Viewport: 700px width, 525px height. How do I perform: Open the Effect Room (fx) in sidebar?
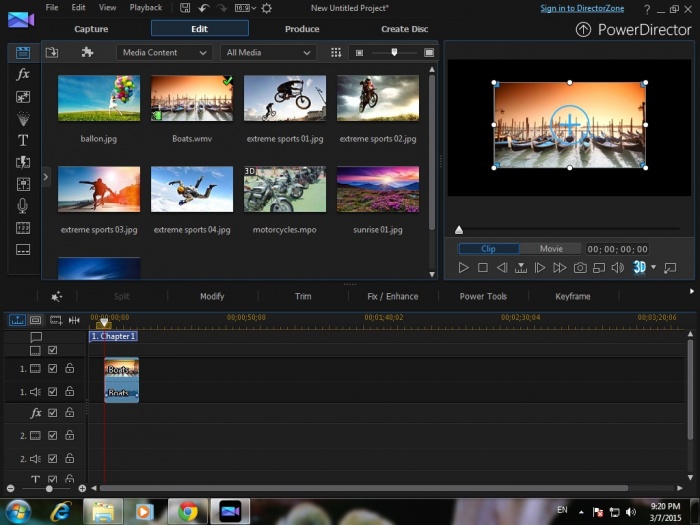click(23, 75)
